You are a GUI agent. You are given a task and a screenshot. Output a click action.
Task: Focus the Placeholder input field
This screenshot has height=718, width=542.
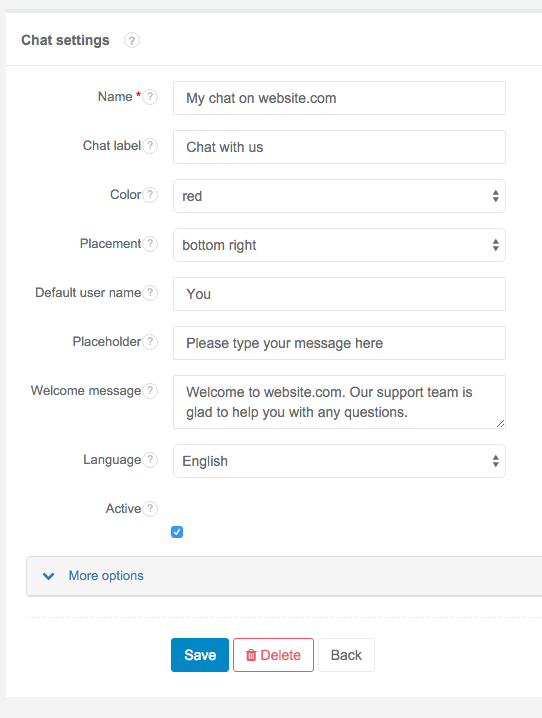tap(339, 343)
